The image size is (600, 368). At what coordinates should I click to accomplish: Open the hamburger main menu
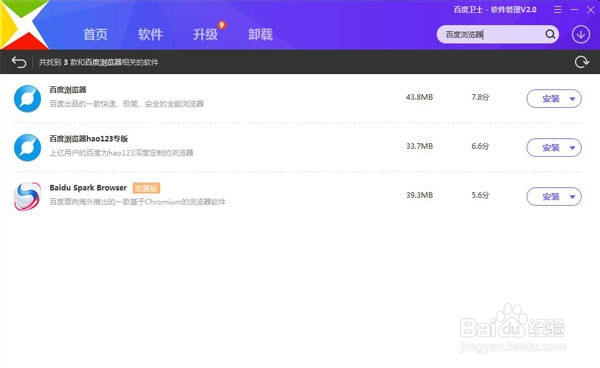coord(558,10)
